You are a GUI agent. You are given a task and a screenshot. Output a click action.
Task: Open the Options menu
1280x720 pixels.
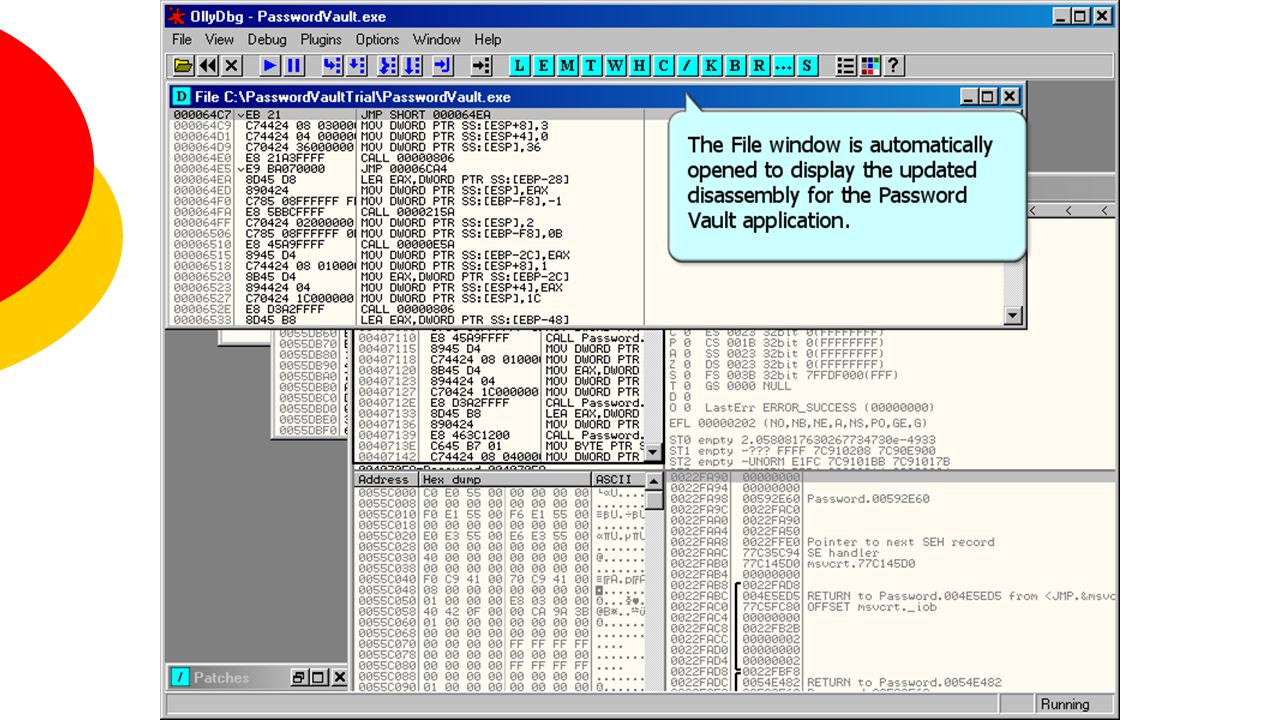[377, 40]
